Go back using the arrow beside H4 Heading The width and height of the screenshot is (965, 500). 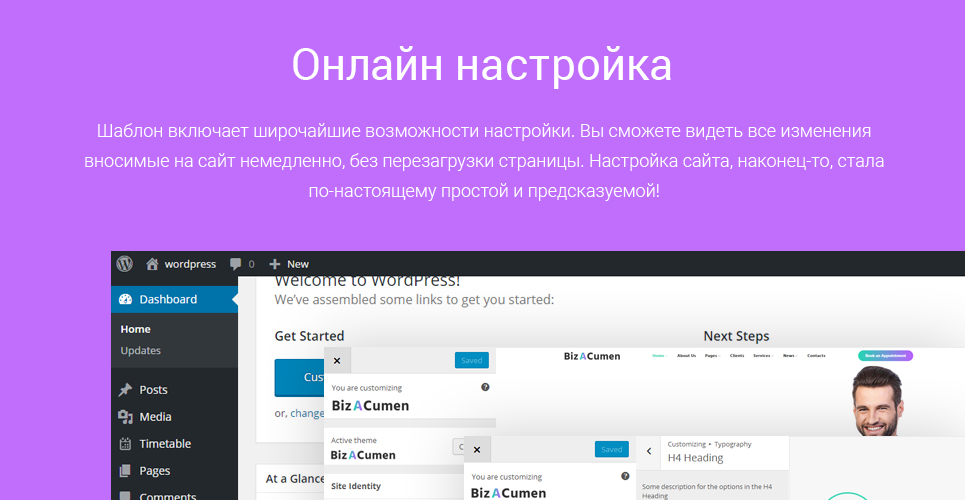(x=649, y=451)
